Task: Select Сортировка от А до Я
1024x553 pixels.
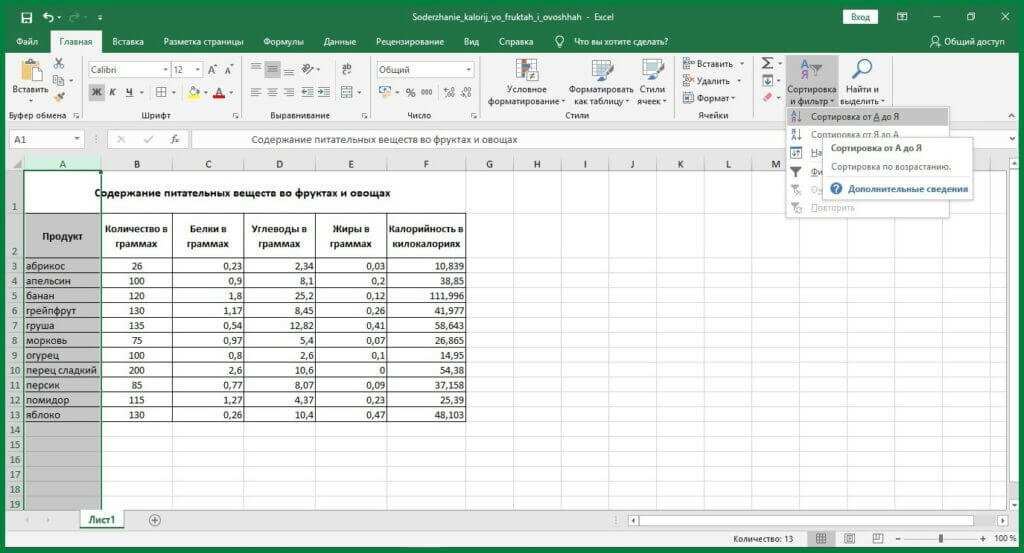Action: [853, 117]
